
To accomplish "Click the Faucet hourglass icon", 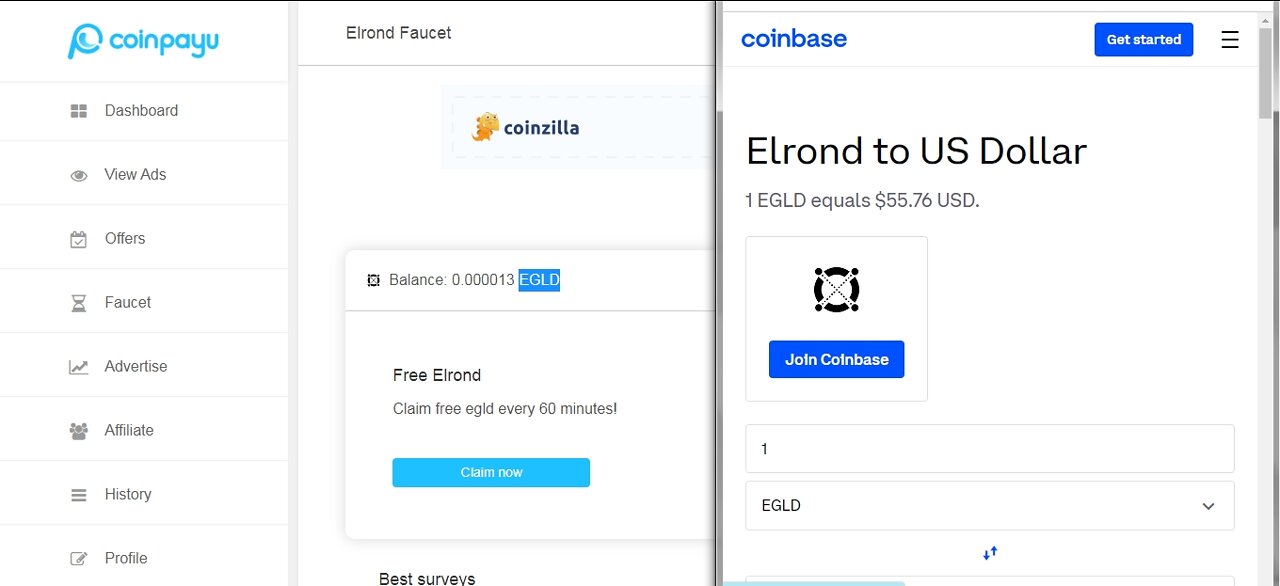I will [79, 303].
